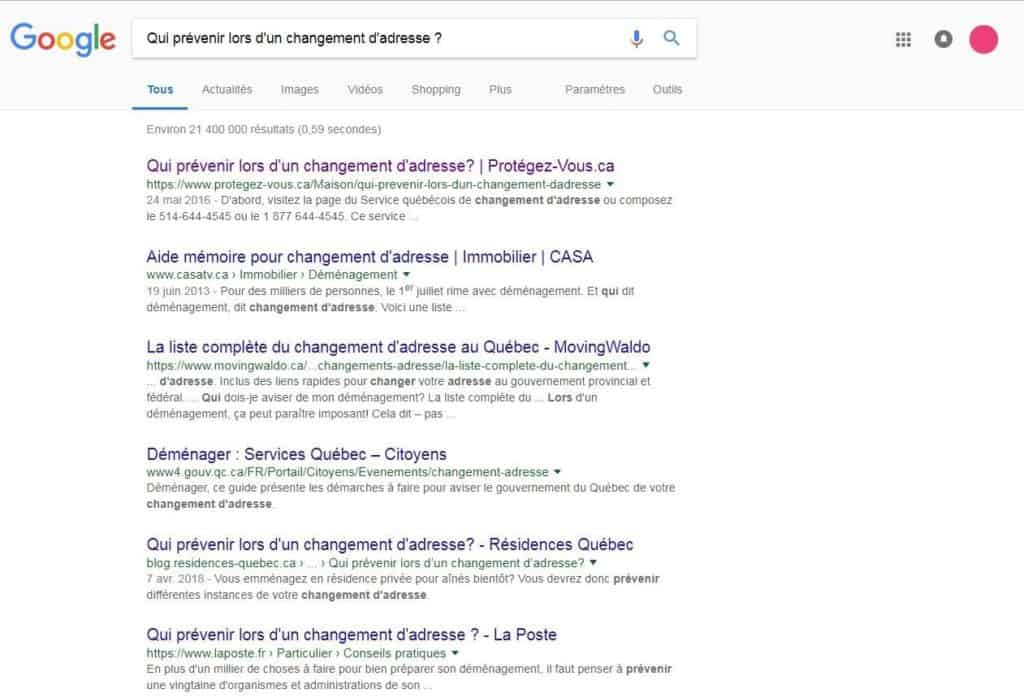Switch to the Vidéos tab
The image size is (1024, 698).
tap(365, 89)
